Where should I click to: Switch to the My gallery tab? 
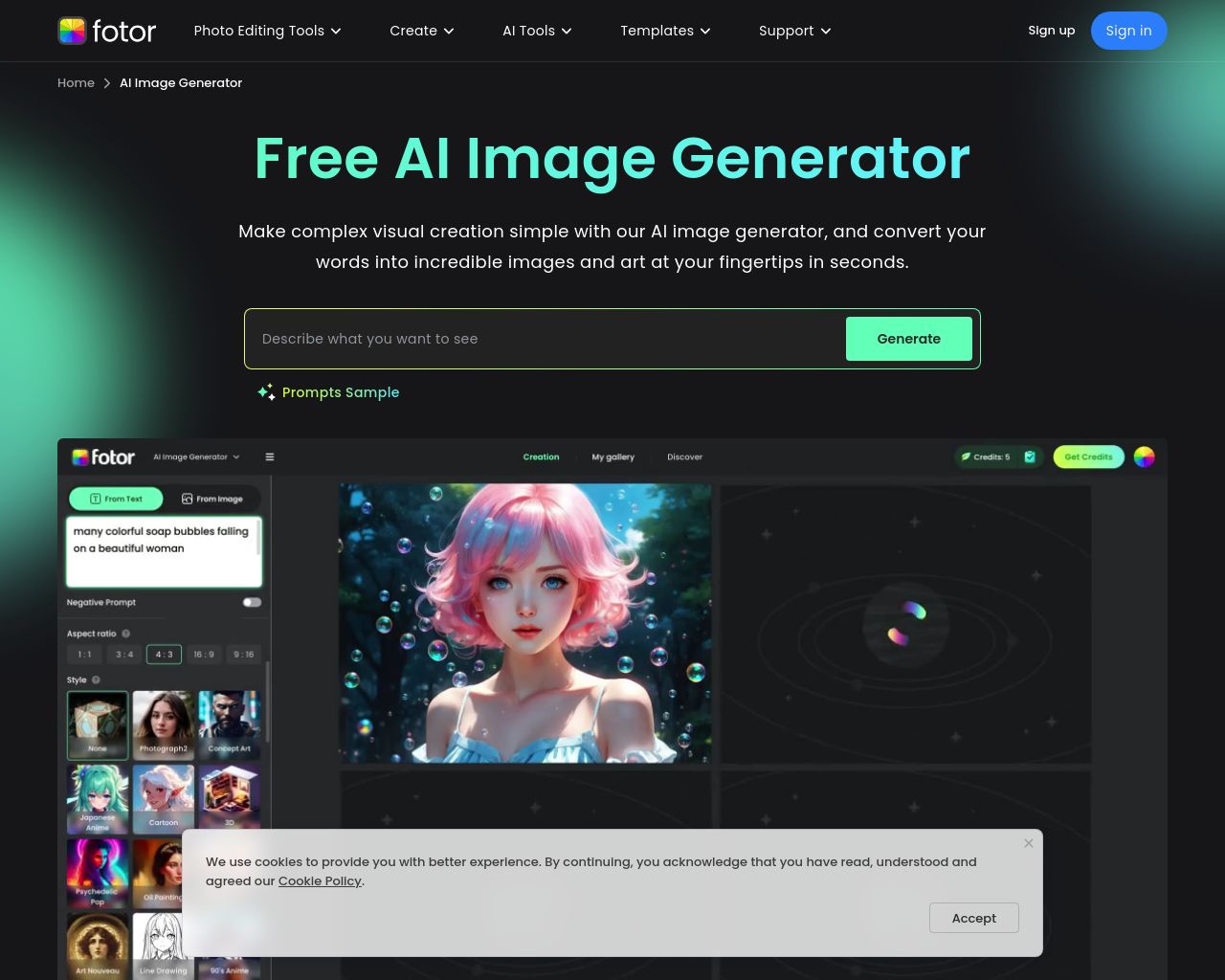tap(612, 457)
